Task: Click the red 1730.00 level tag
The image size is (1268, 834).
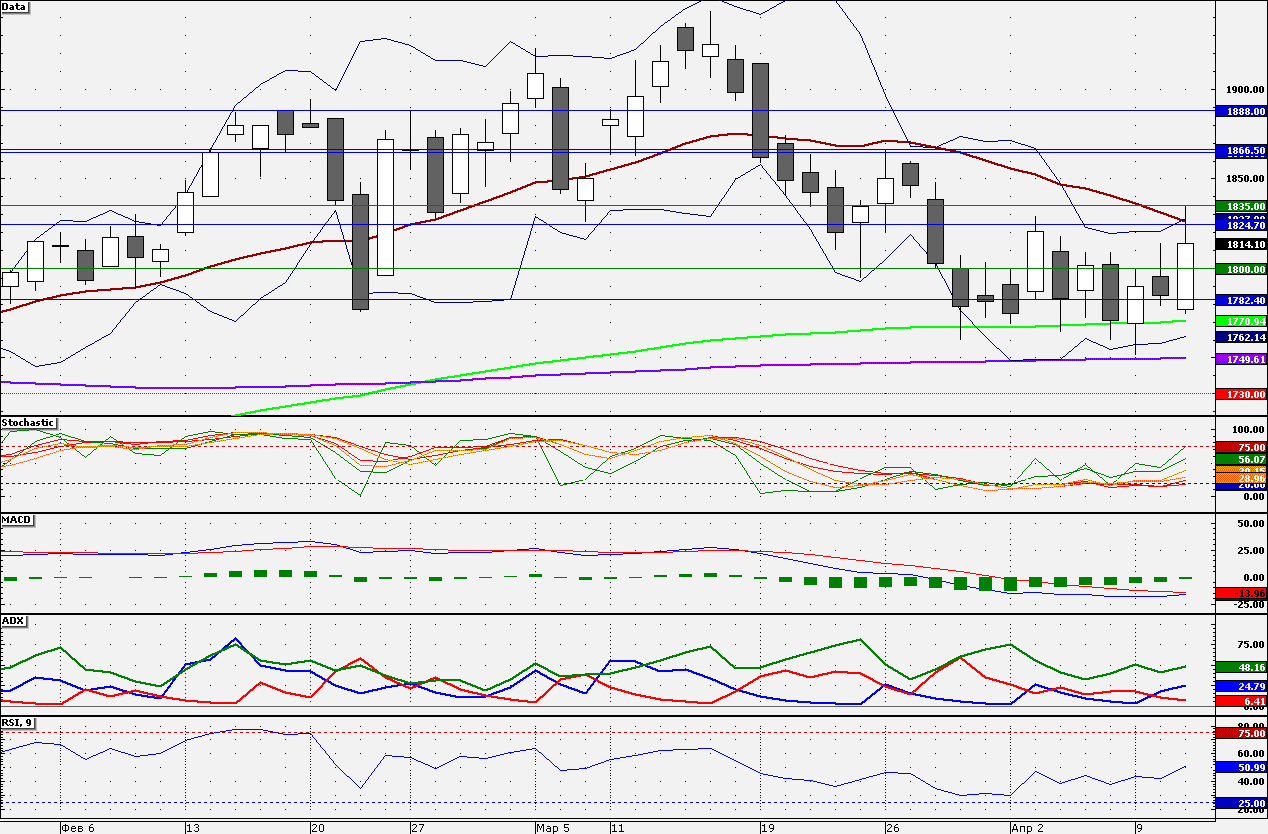Action: [1241, 395]
